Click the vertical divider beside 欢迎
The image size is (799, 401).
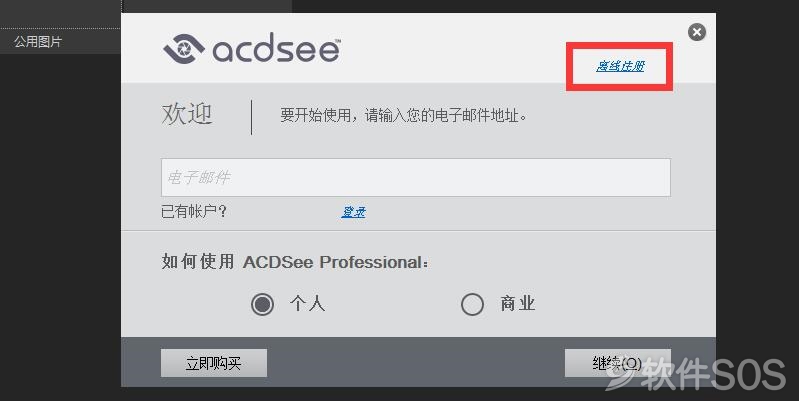click(251, 117)
